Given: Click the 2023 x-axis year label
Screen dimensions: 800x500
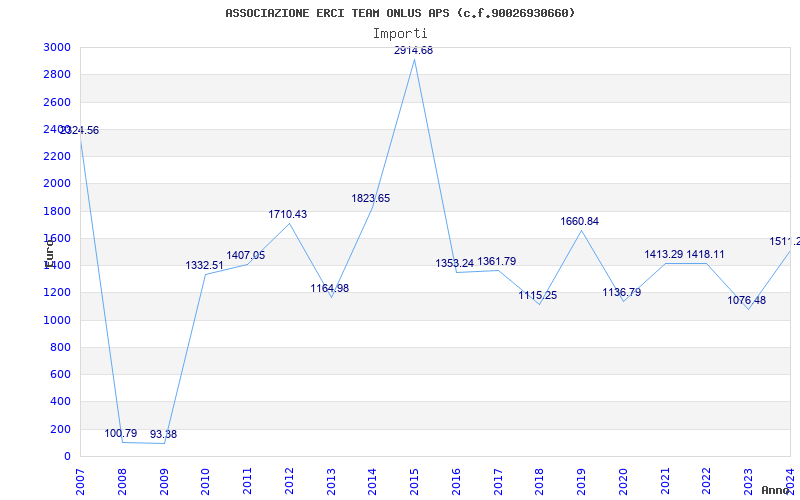Looking at the screenshot, I should (748, 482).
